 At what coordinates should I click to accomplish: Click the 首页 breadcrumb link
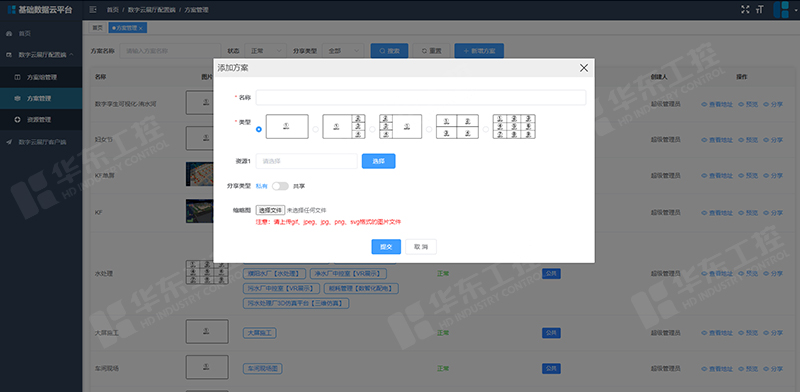(112, 10)
